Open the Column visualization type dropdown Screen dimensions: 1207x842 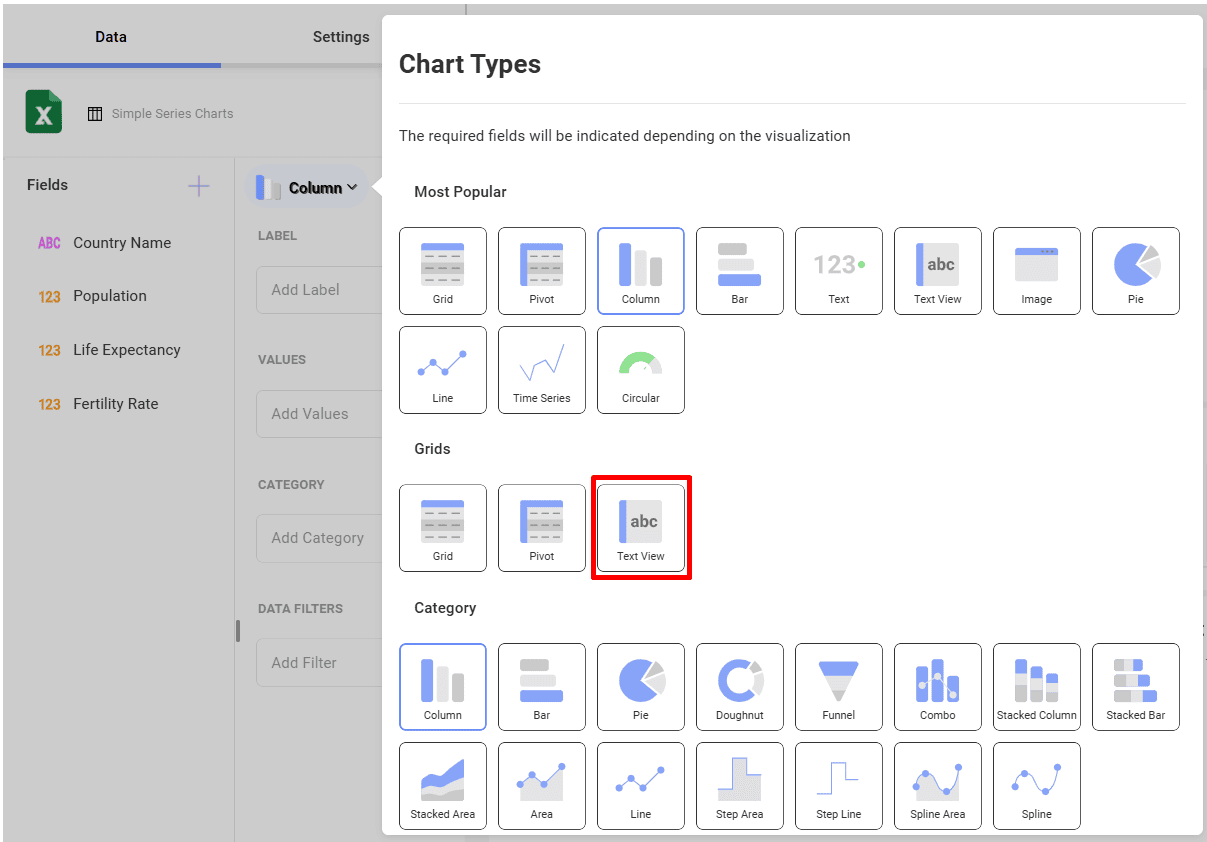tap(307, 187)
